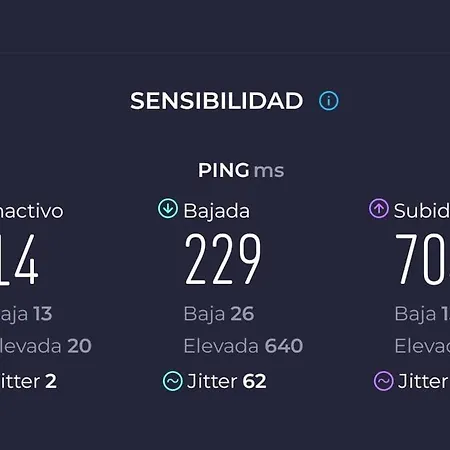Click the Subida ping value

(x=423, y=259)
